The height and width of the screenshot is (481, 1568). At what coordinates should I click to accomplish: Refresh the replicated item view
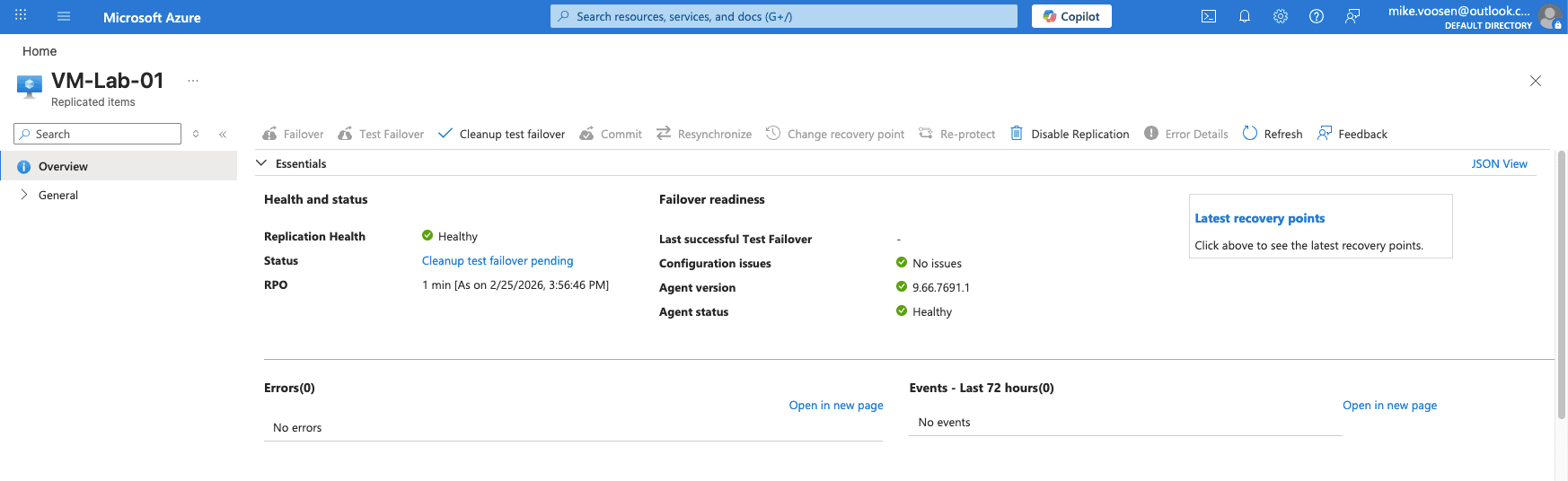[1273, 134]
